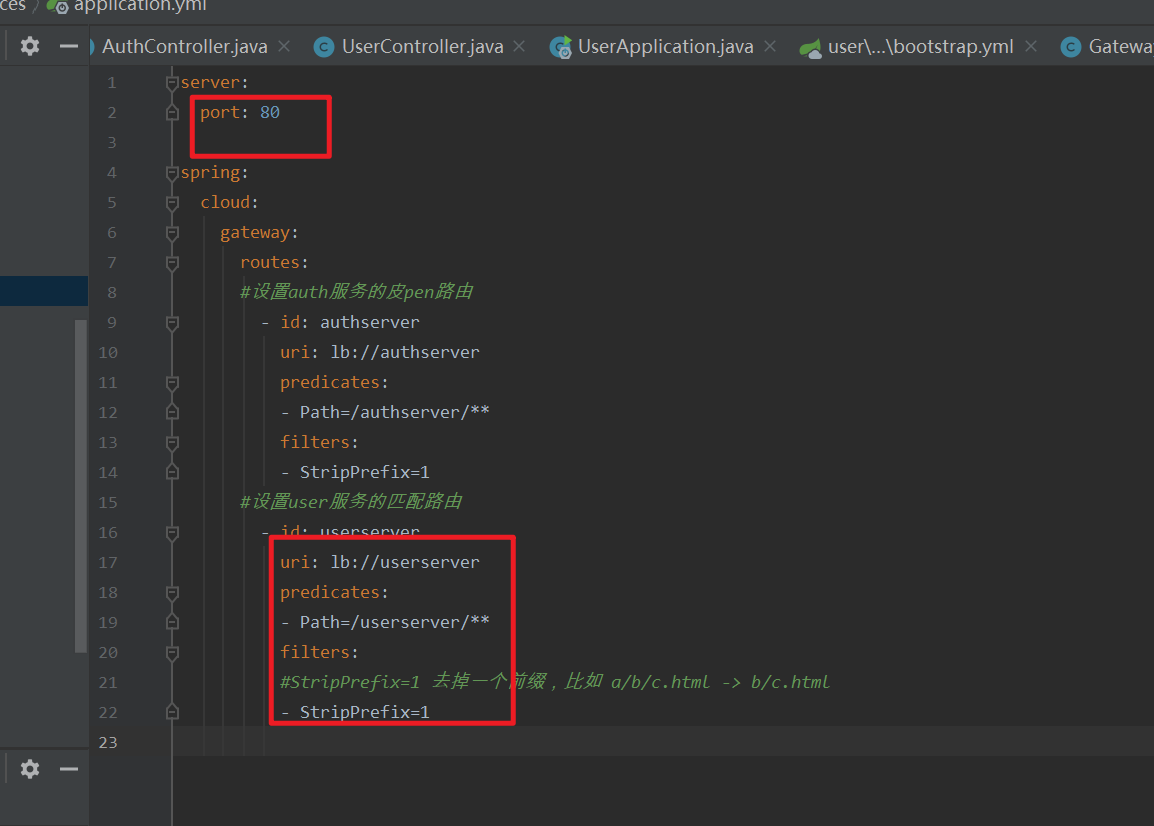Click '- Path=/userserver/**' line

(x=385, y=622)
